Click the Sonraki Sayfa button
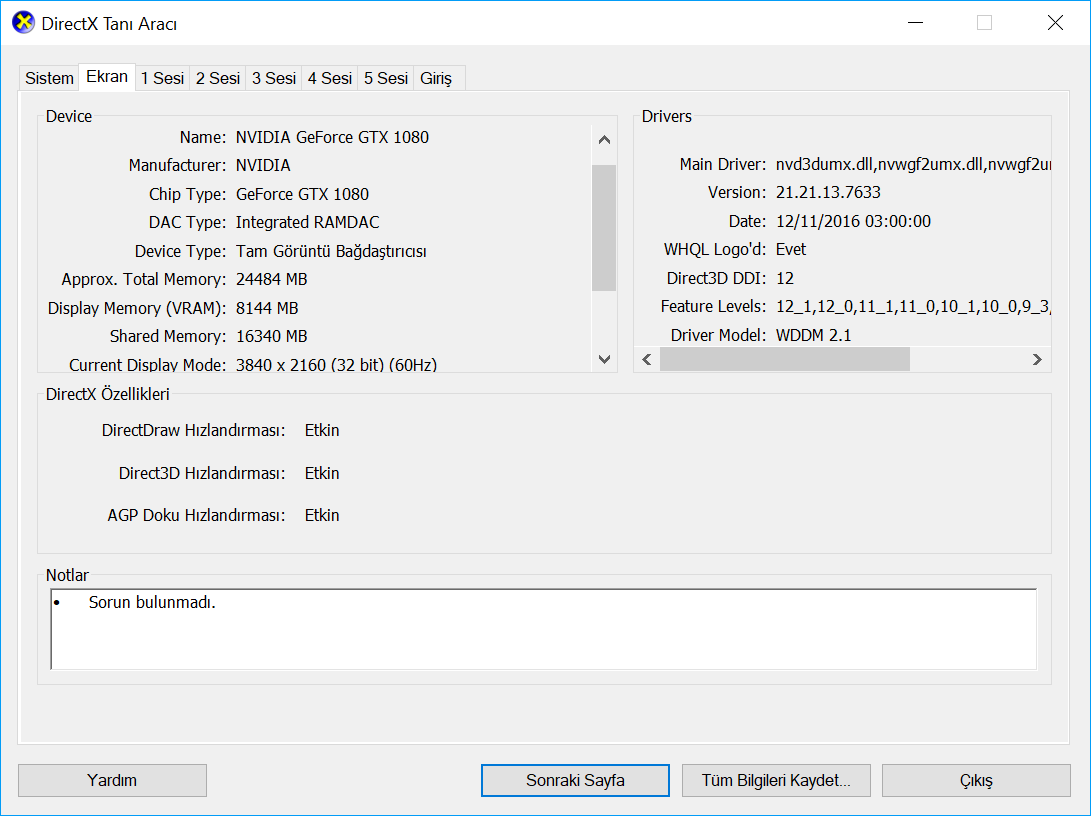 pyautogui.click(x=575, y=781)
